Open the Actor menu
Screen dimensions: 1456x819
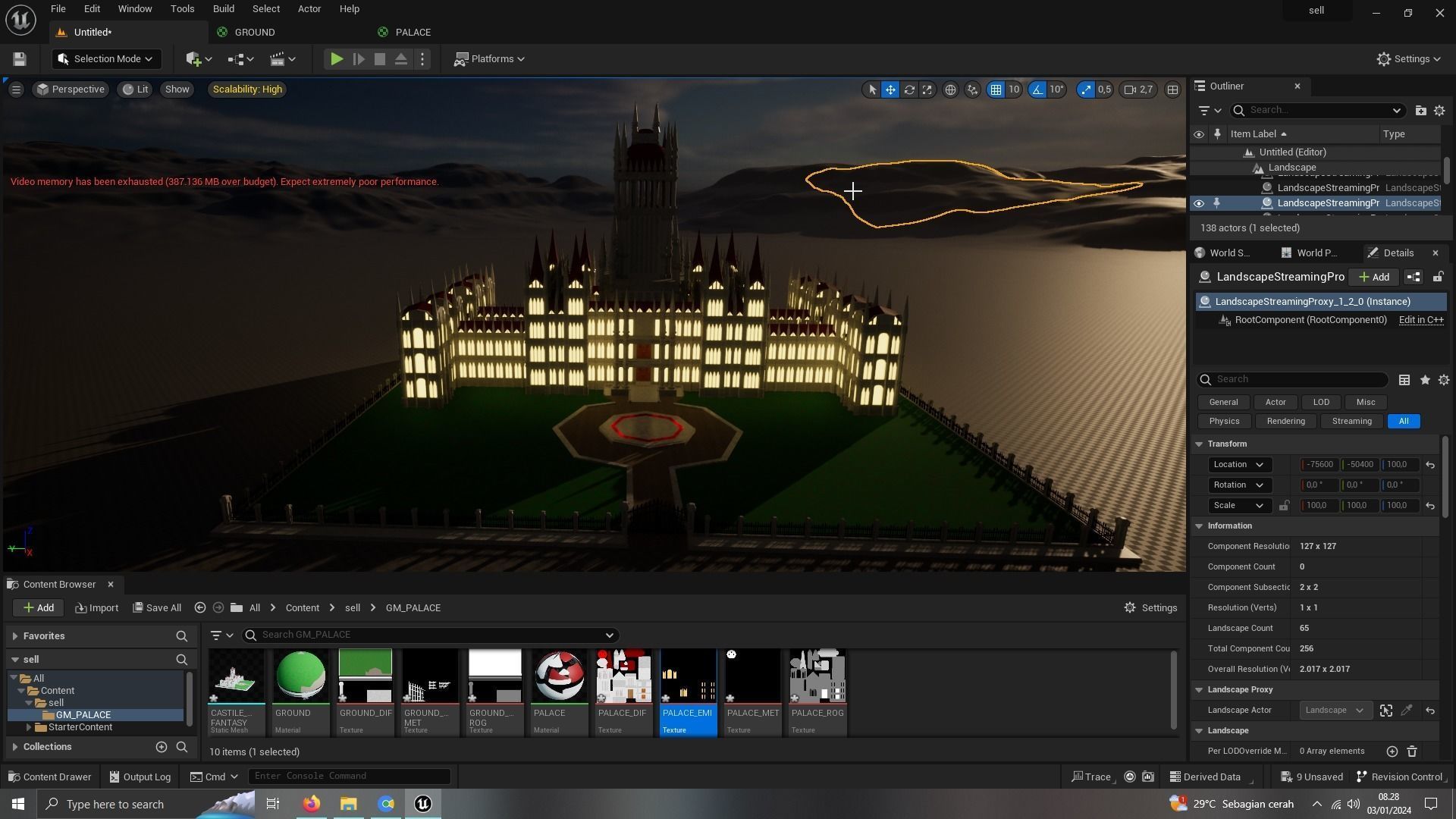pyautogui.click(x=309, y=9)
